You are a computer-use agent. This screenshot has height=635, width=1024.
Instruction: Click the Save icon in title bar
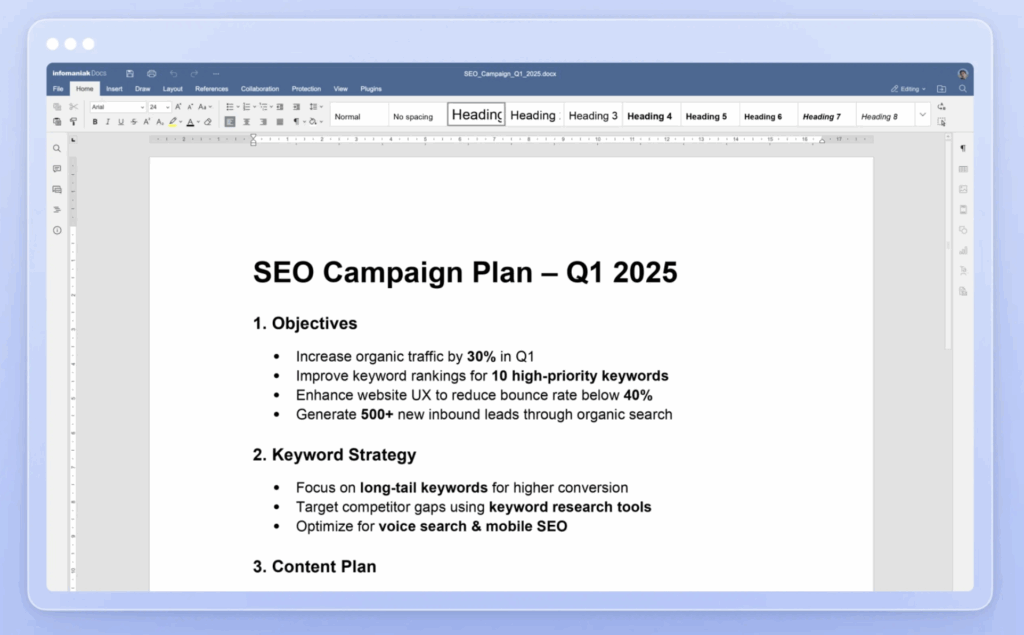click(130, 74)
